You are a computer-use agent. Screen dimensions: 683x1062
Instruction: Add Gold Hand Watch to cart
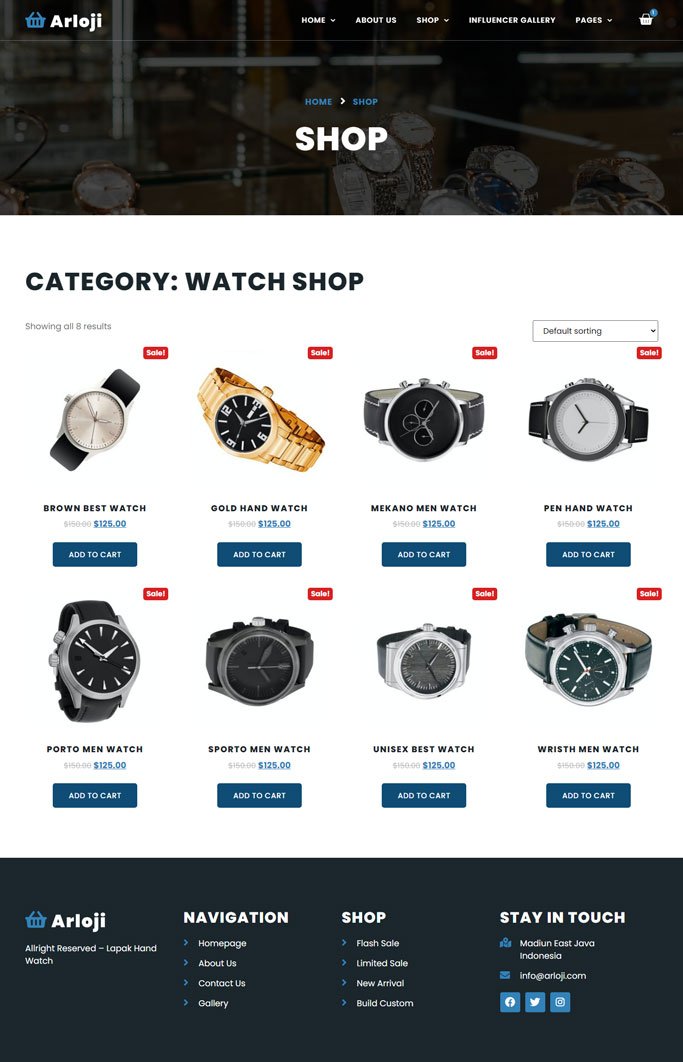(x=260, y=554)
